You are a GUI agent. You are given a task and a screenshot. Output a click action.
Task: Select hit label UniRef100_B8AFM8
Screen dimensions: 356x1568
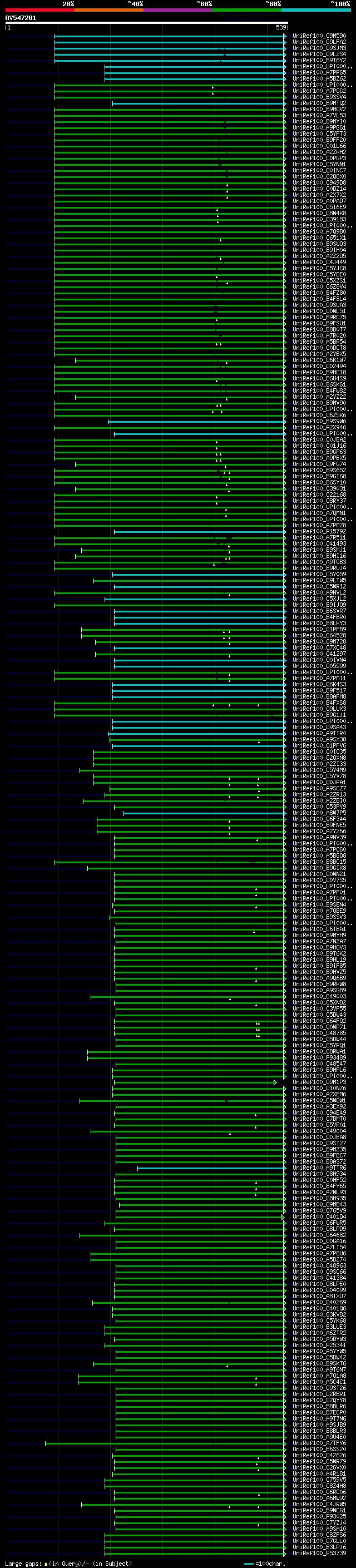pos(319,697)
